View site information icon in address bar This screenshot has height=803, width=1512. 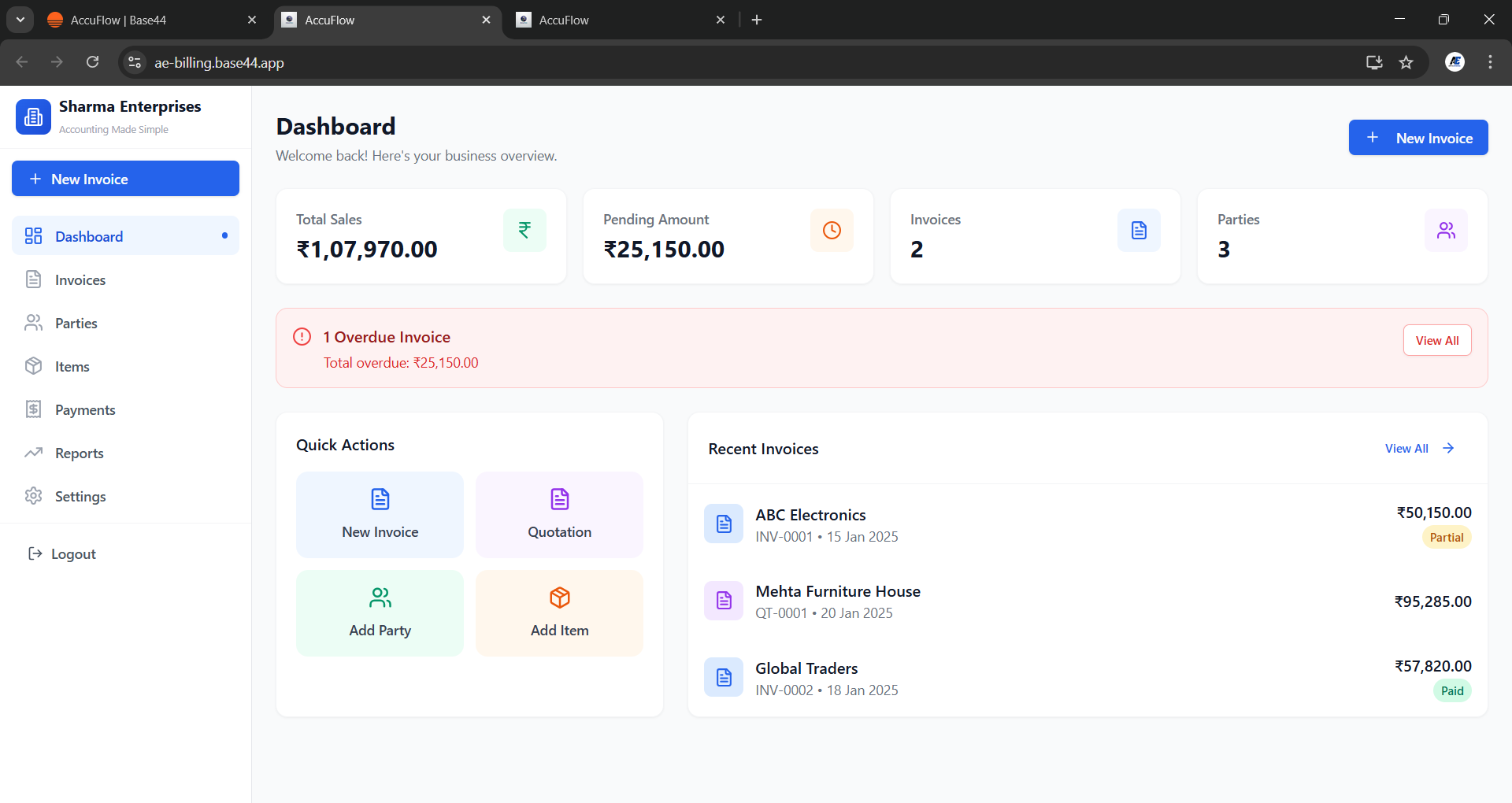[135, 62]
